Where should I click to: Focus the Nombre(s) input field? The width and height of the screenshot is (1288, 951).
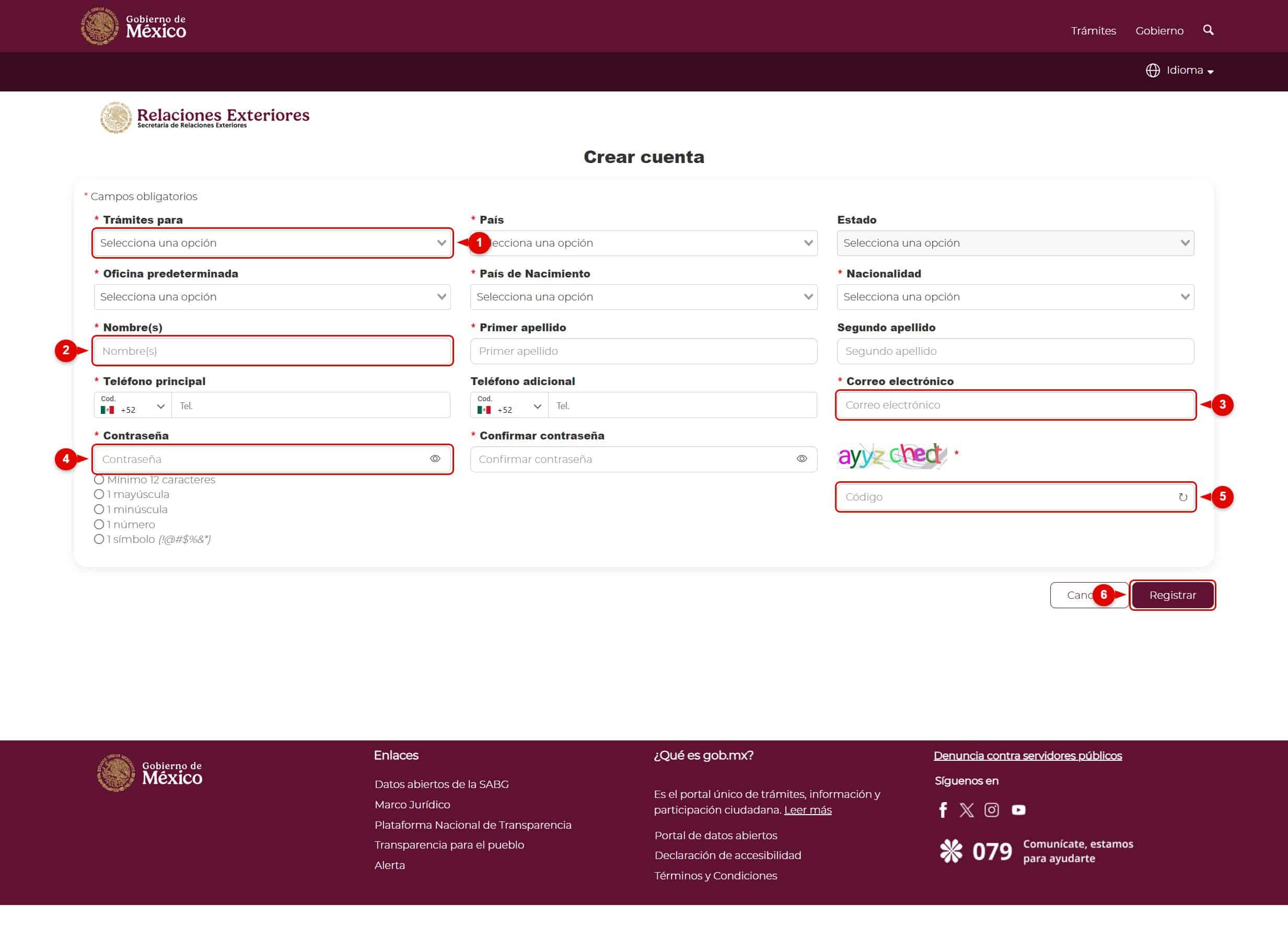[272, 351]
